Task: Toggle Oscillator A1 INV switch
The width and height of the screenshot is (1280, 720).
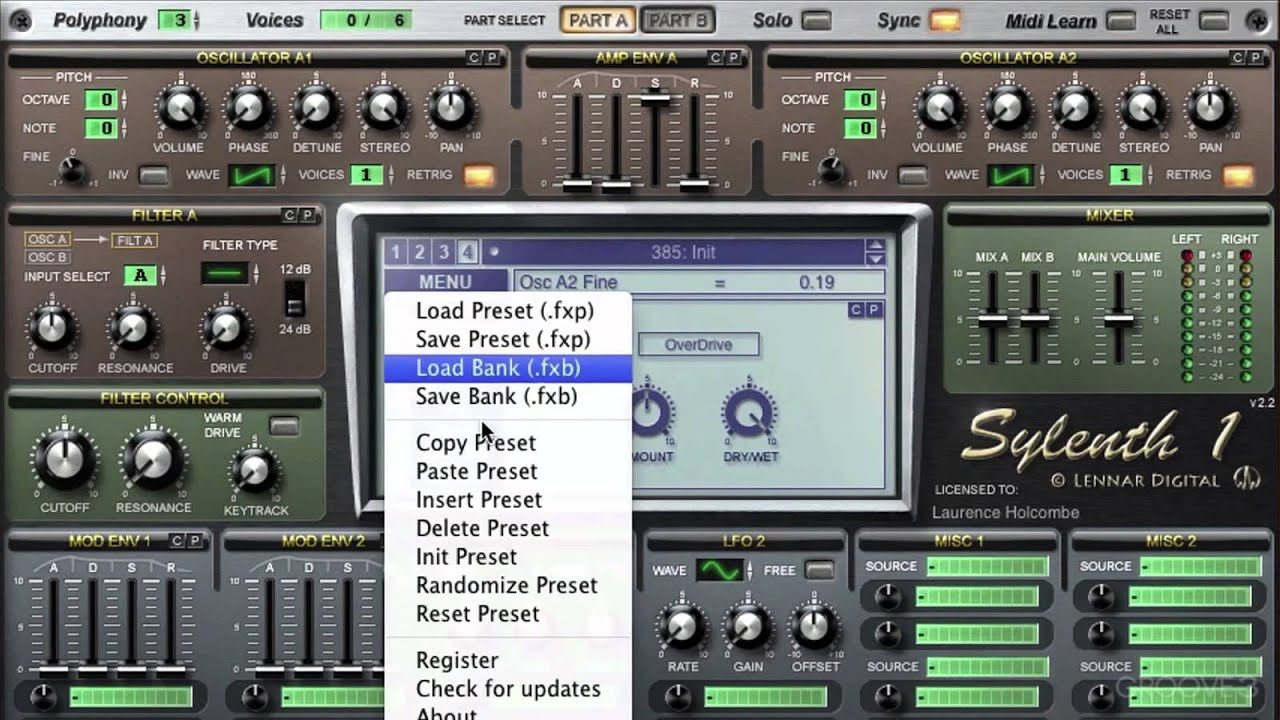Action: 153,175
